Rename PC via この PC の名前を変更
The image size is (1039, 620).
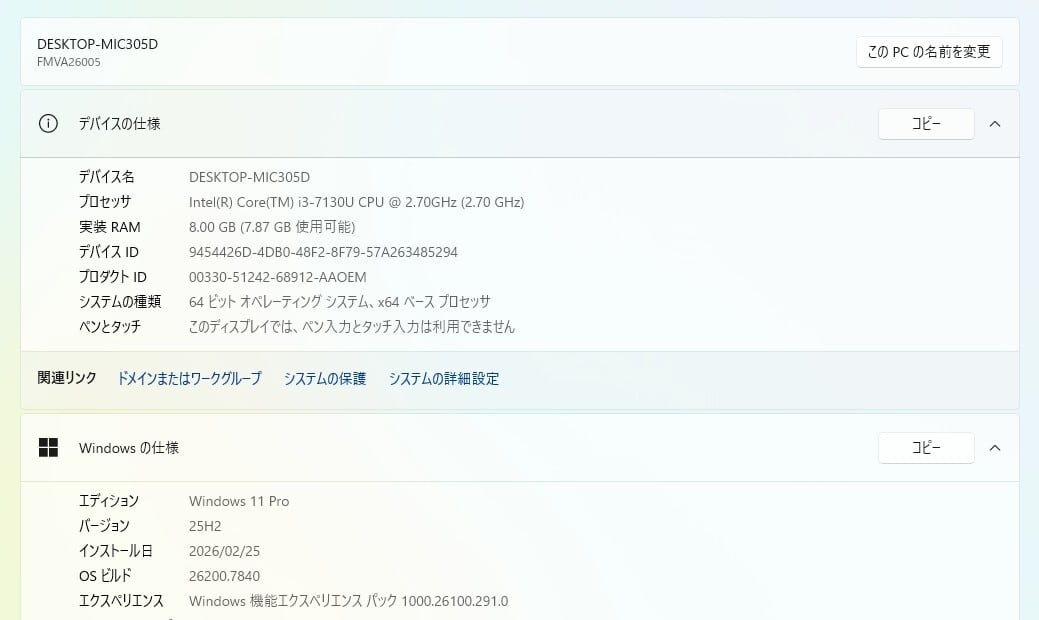point(929,52)
